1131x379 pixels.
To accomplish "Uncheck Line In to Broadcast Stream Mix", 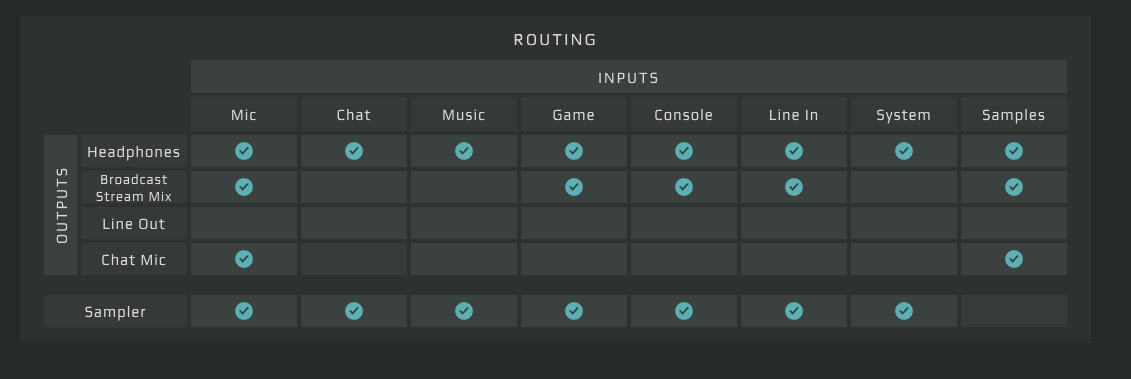I will 793,187.
